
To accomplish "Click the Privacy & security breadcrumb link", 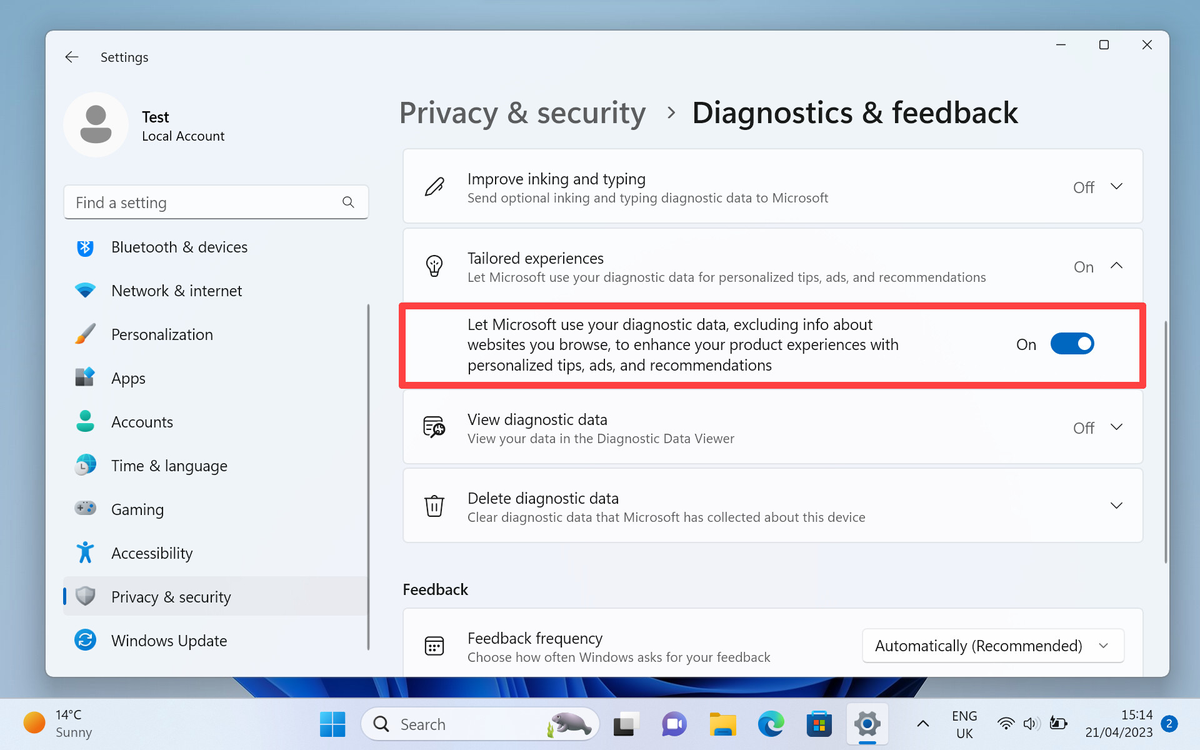I will pyautogui.click(x=522, y=112).
